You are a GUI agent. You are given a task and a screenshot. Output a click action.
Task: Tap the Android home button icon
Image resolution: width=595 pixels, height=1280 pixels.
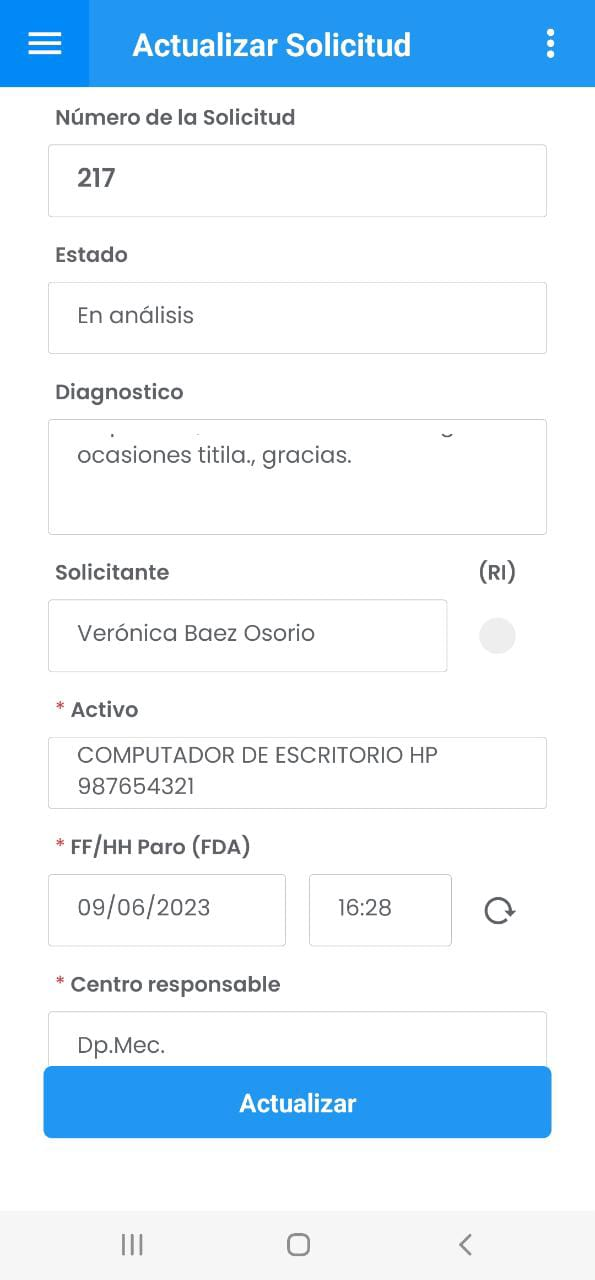pyautogui.click(x=298, y=1244)
